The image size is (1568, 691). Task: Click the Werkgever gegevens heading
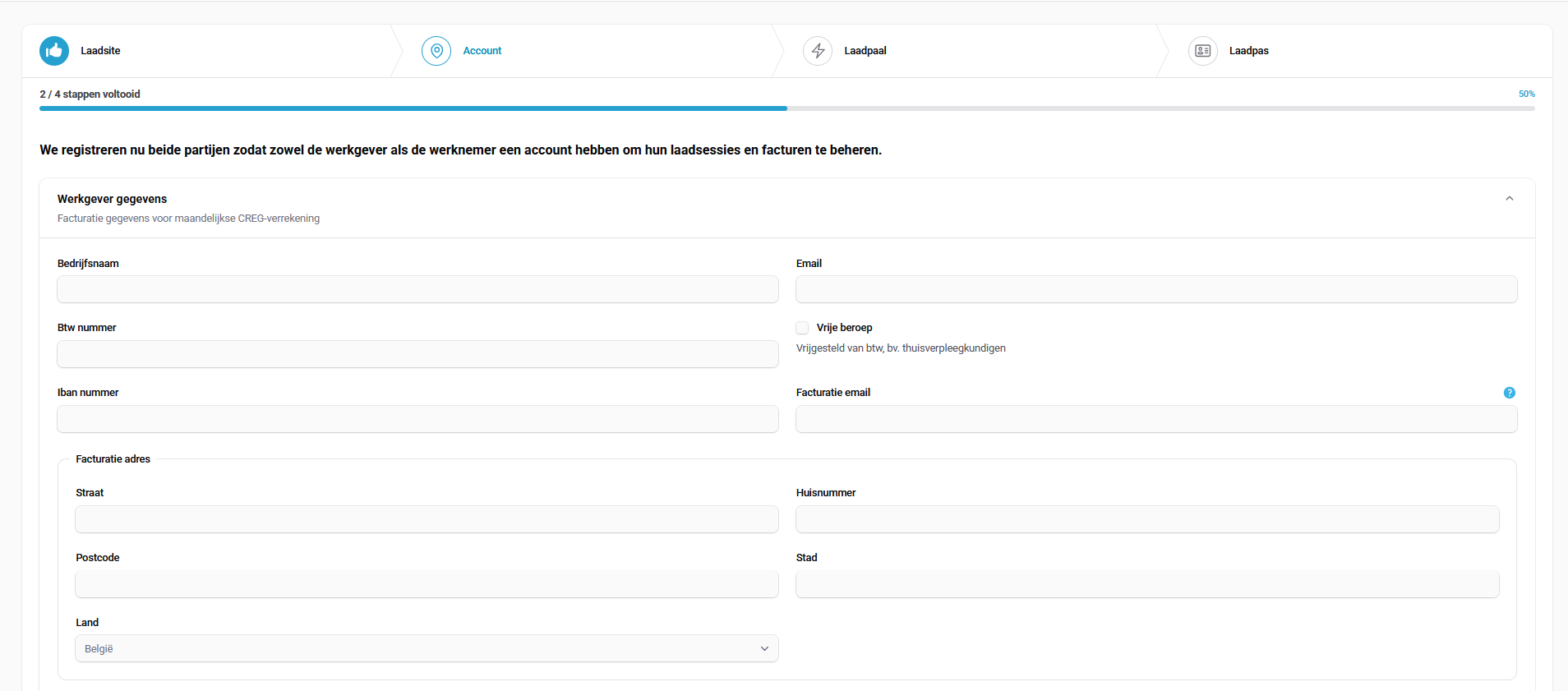pos(112,199)
